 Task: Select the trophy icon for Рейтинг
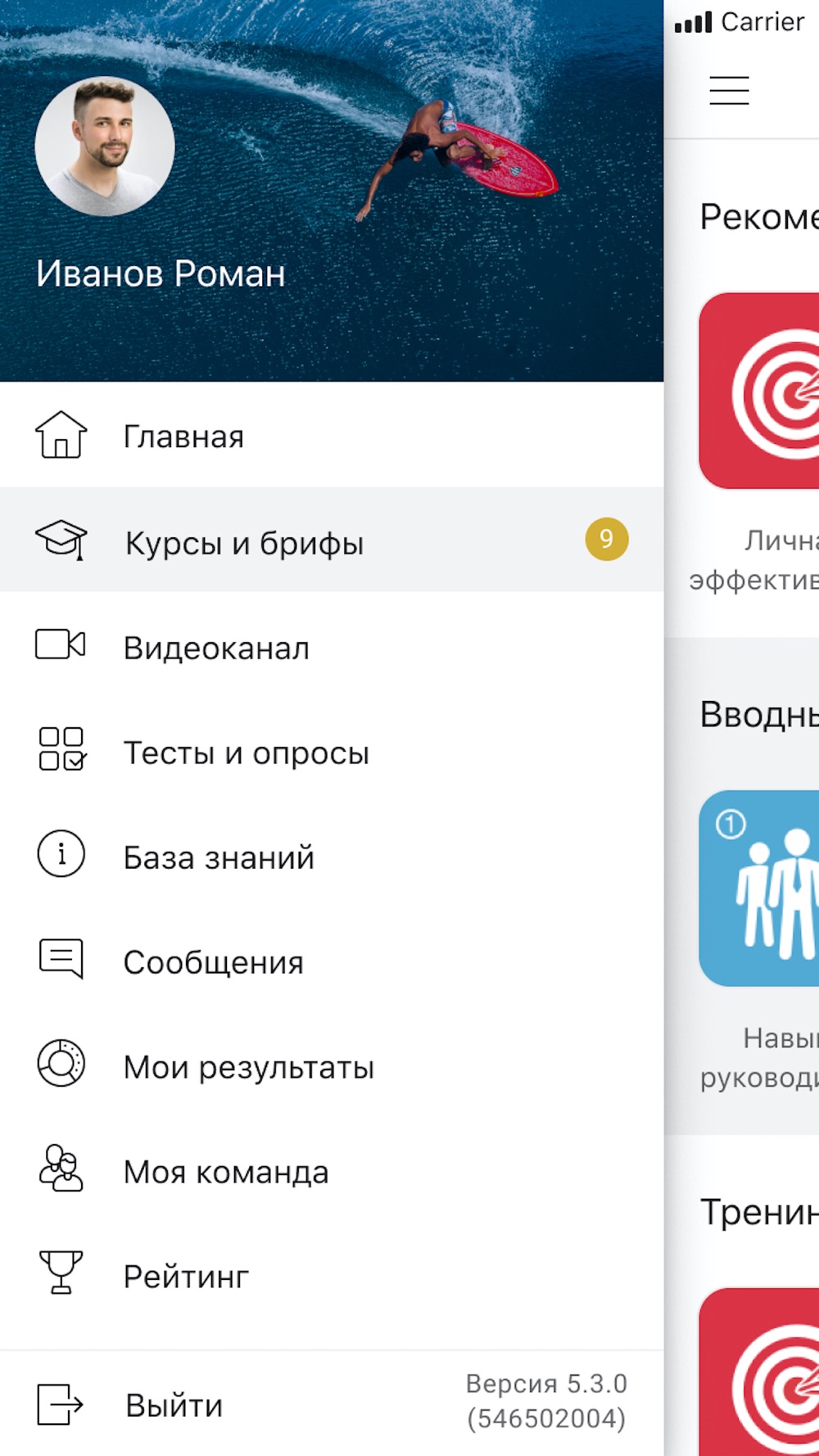point(61,1272)
